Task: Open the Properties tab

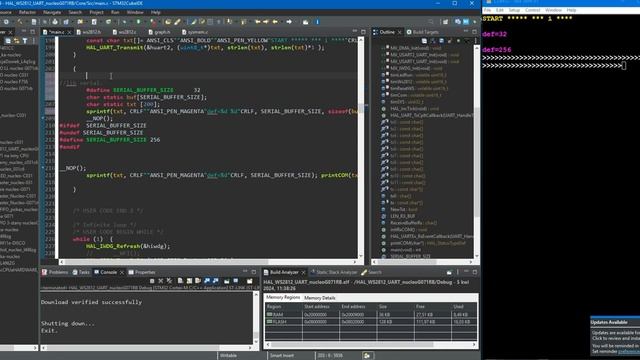Action: (x=142, y=272)
